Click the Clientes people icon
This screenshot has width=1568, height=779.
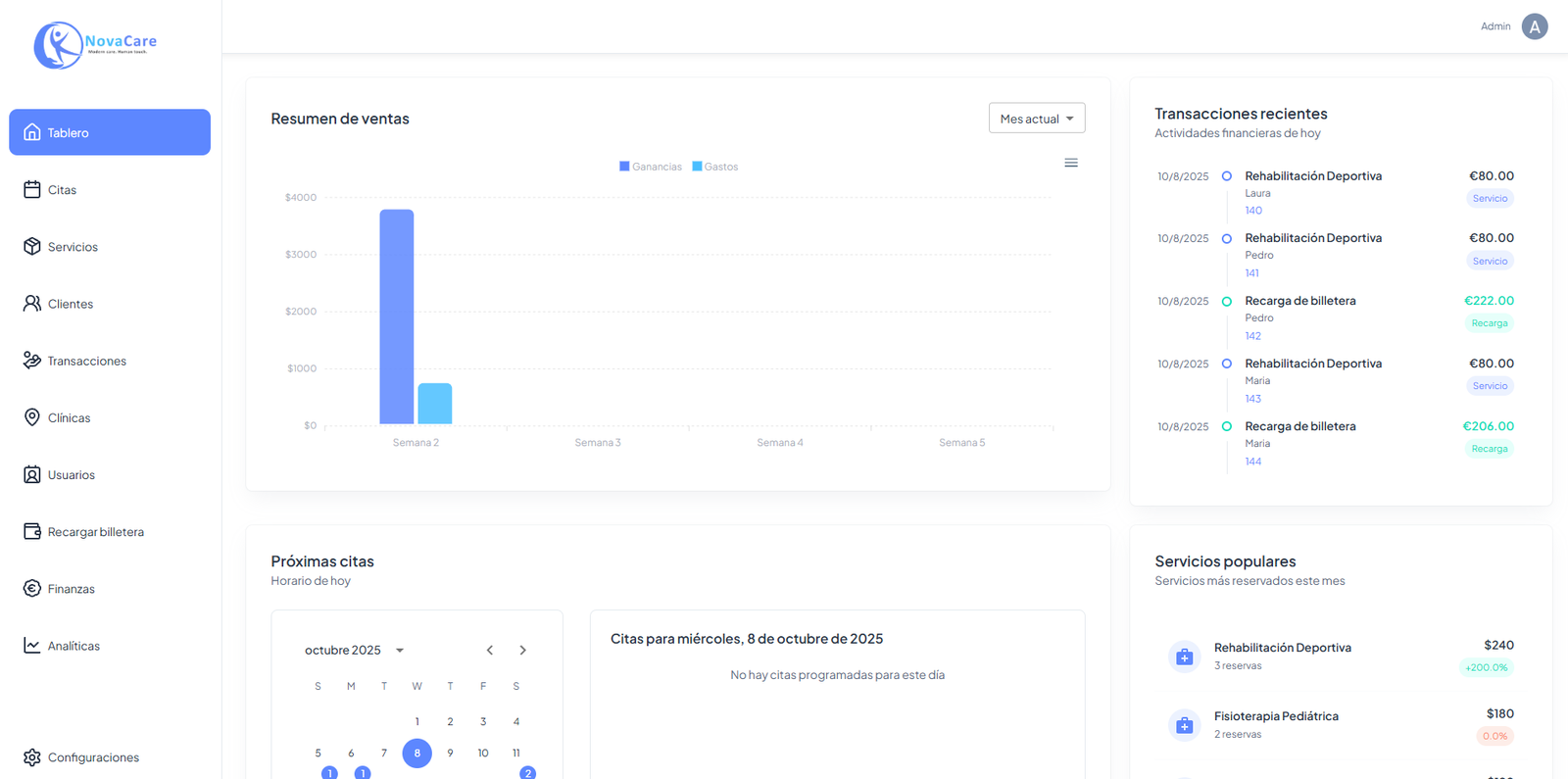pyautogui.click(x=32, y=304)
